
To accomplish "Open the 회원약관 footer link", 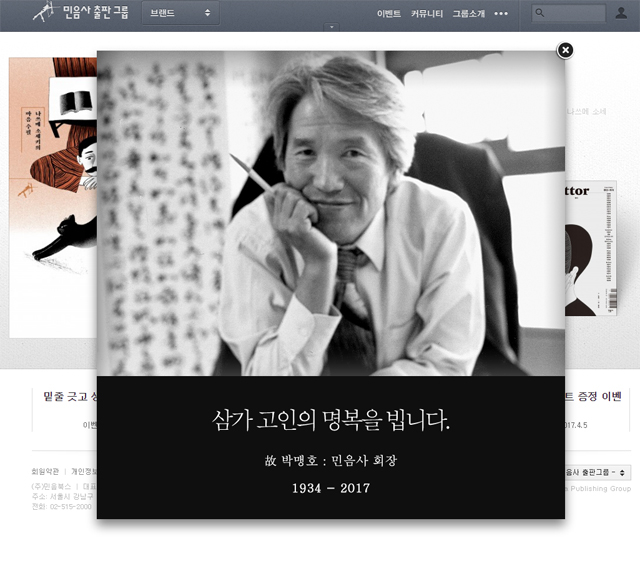I will [x=46, y=471].
